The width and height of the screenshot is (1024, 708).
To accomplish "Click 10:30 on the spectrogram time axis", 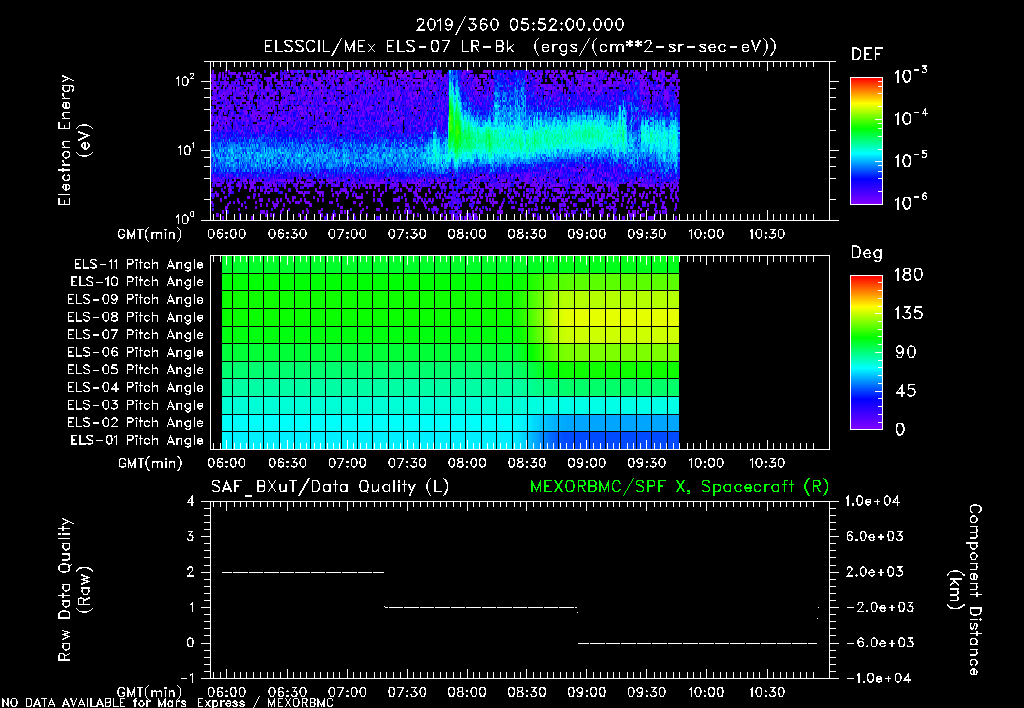I will 767,234.
